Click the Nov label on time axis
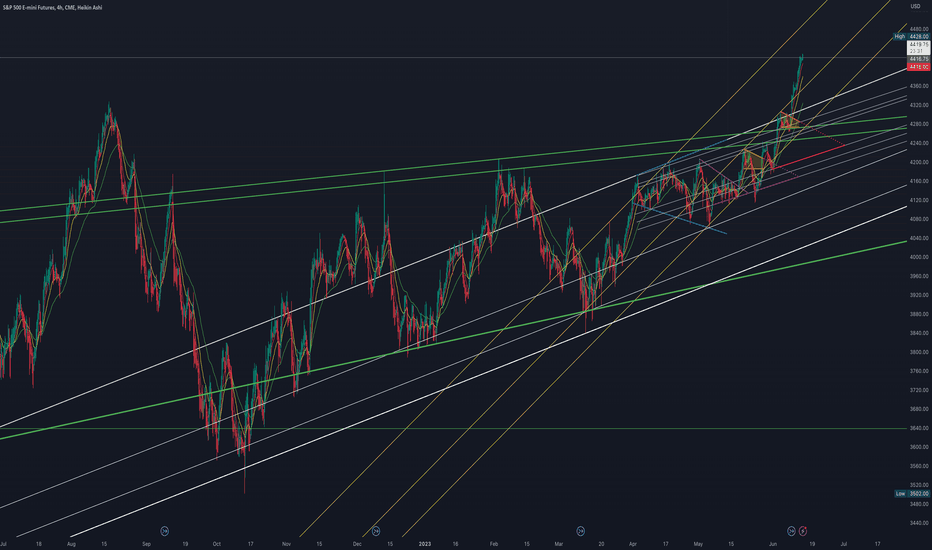 pyautogui.click(x=286, y=544)
